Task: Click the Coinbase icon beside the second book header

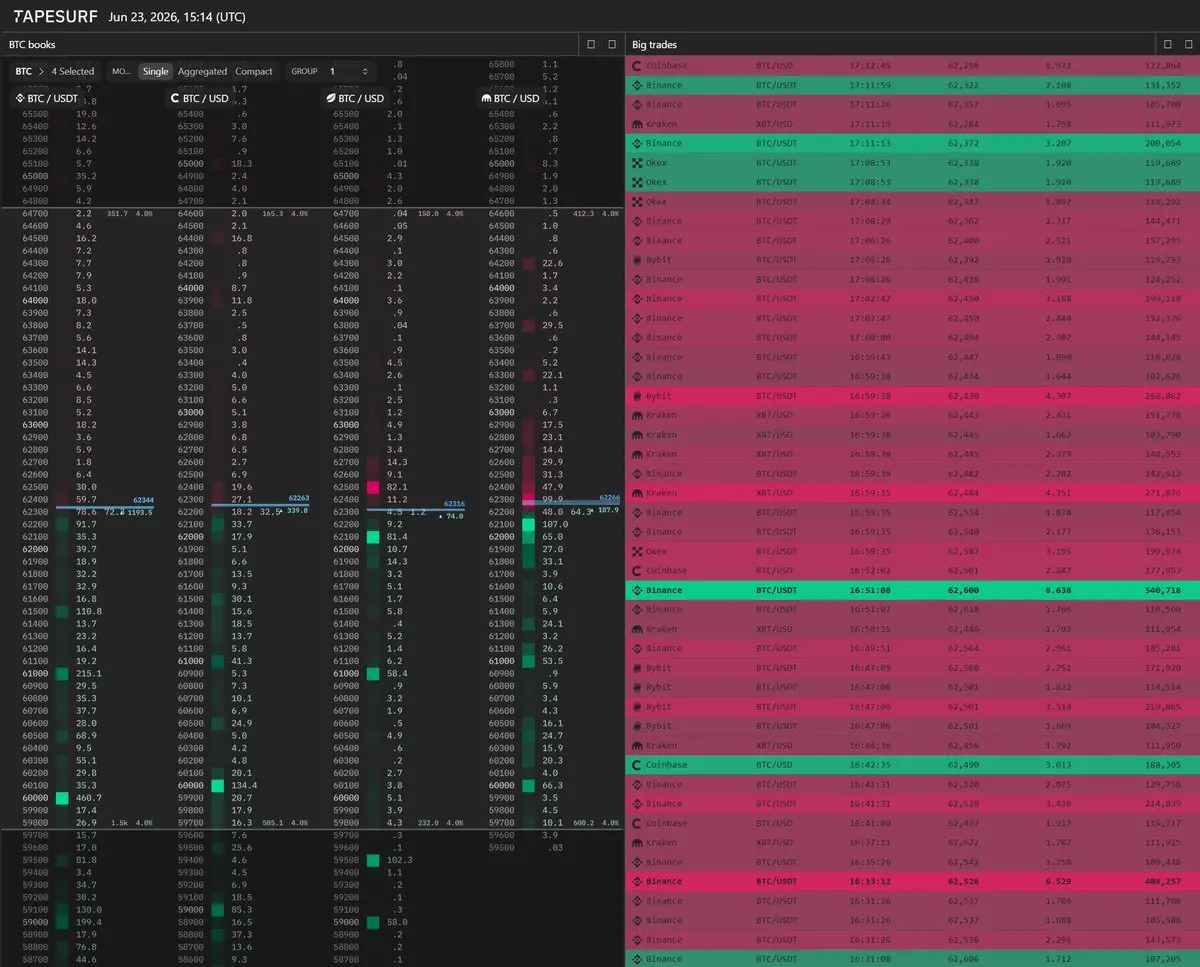Action: tap(175, 99)
